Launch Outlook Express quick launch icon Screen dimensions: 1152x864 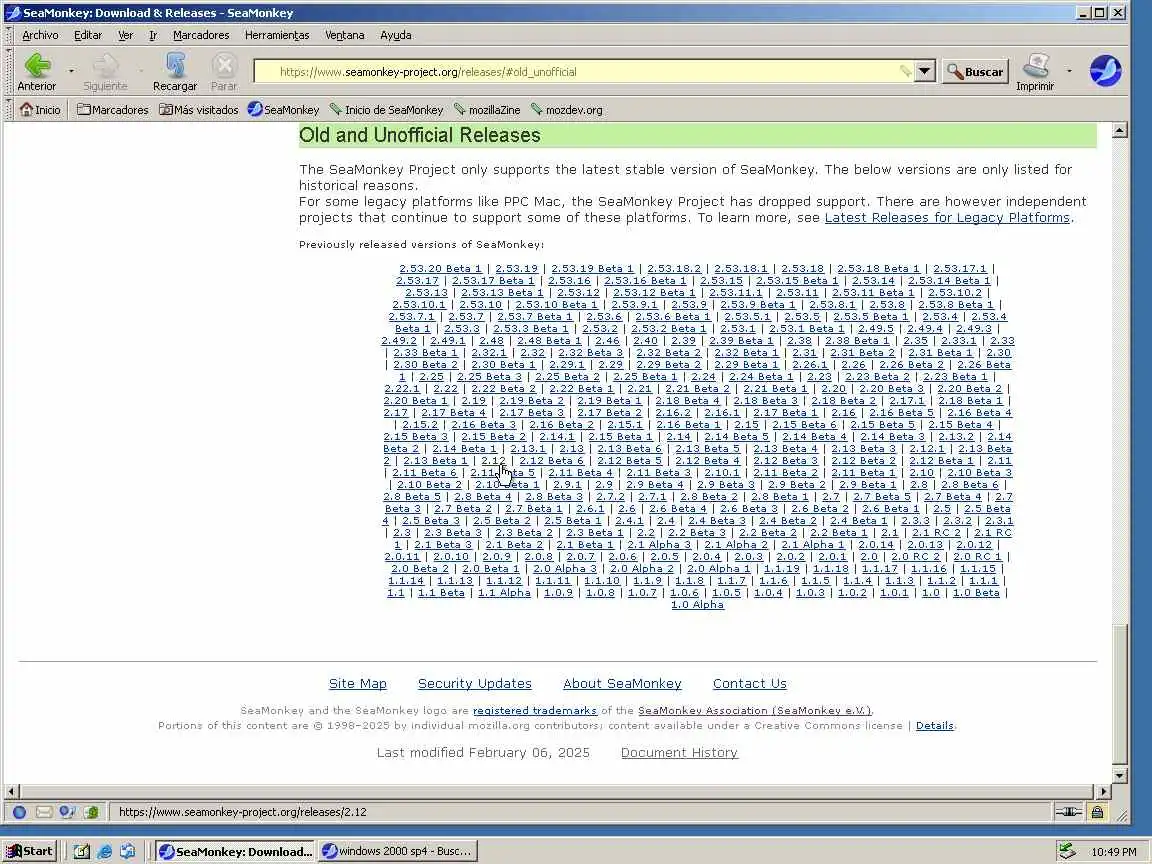(x=127, y=852)
